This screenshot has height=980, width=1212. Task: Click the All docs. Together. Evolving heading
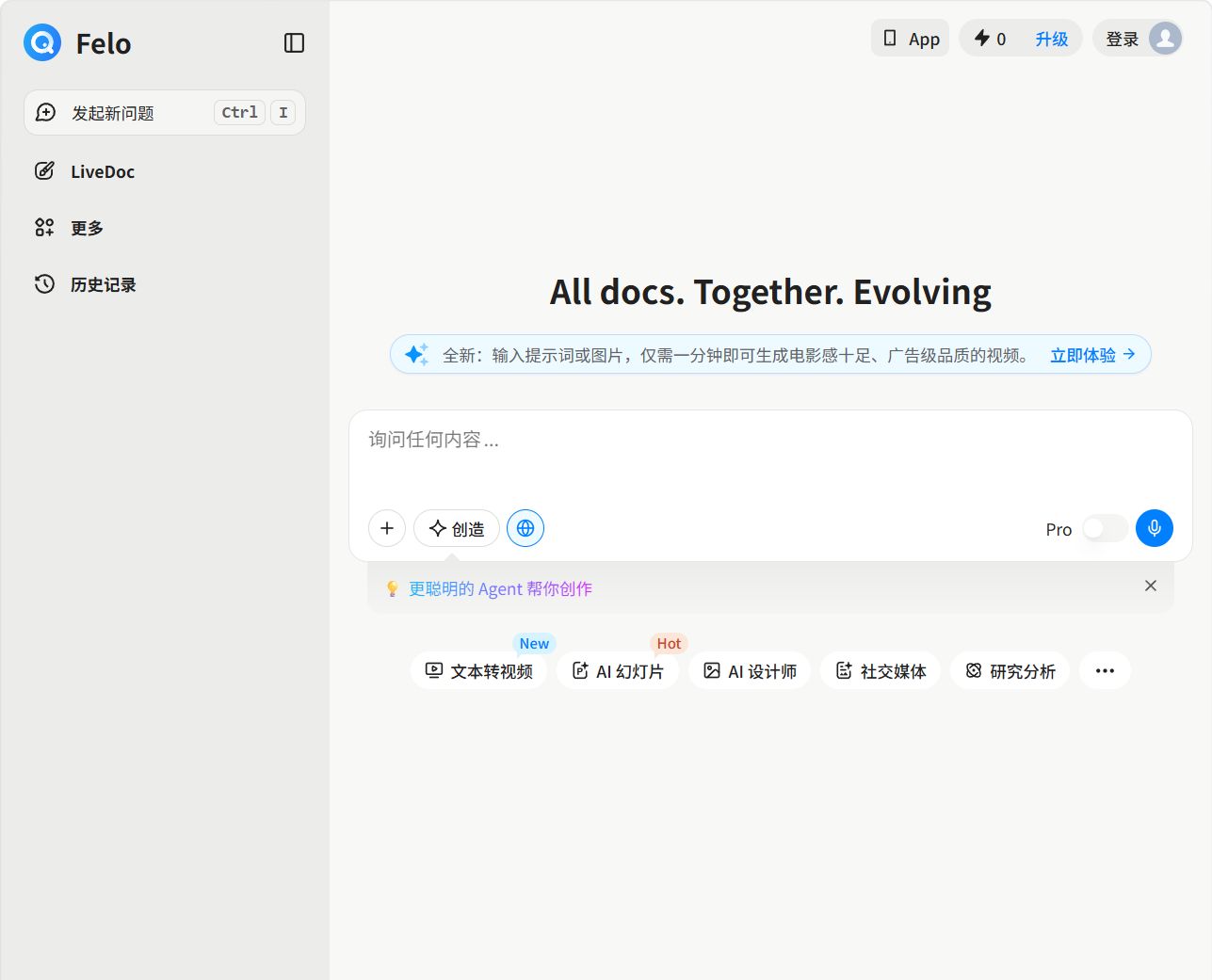pos(770,292)
